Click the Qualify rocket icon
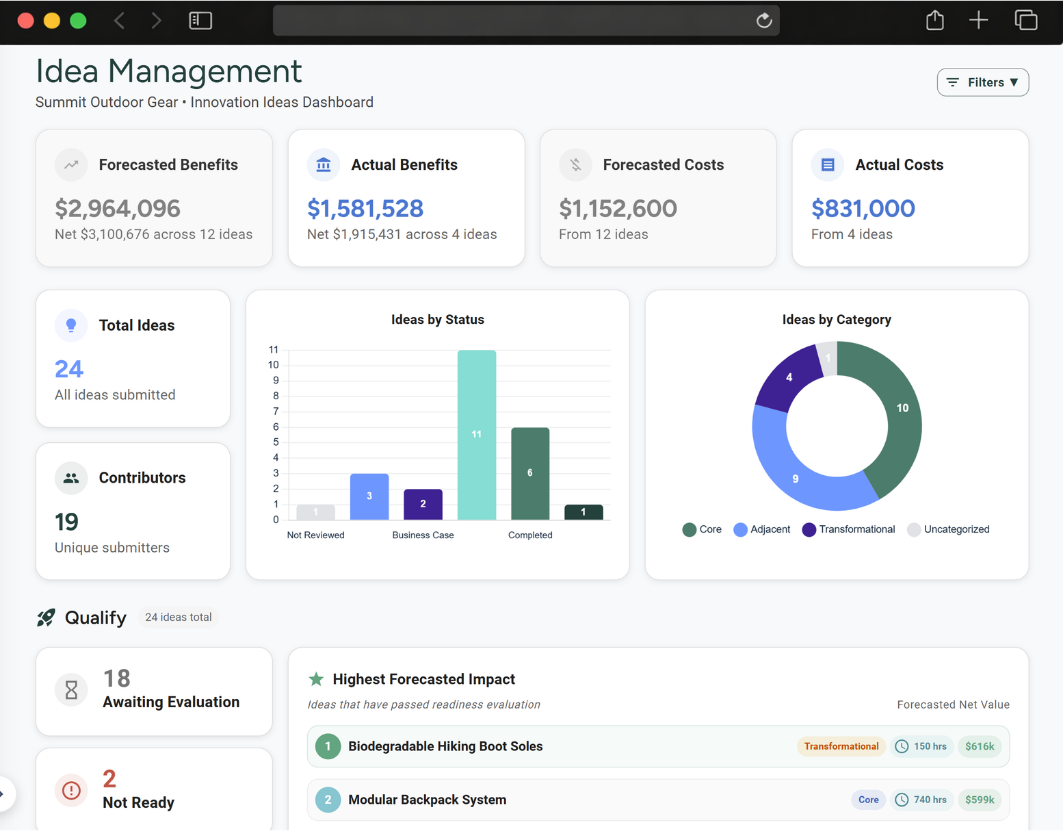The width and height of the screenshot is (1063, 833). click(x=46, y=617)
